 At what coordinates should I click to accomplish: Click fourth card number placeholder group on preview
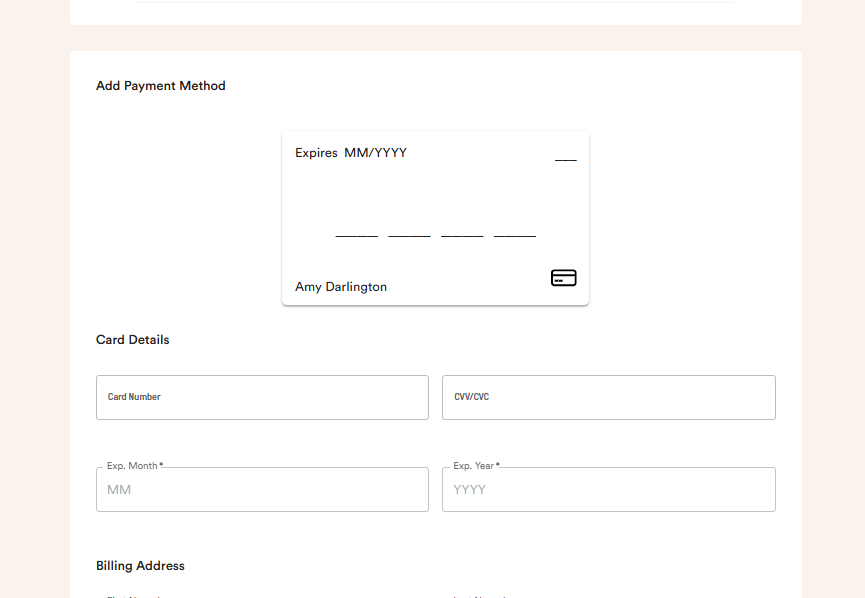click(x=515, y=235)
